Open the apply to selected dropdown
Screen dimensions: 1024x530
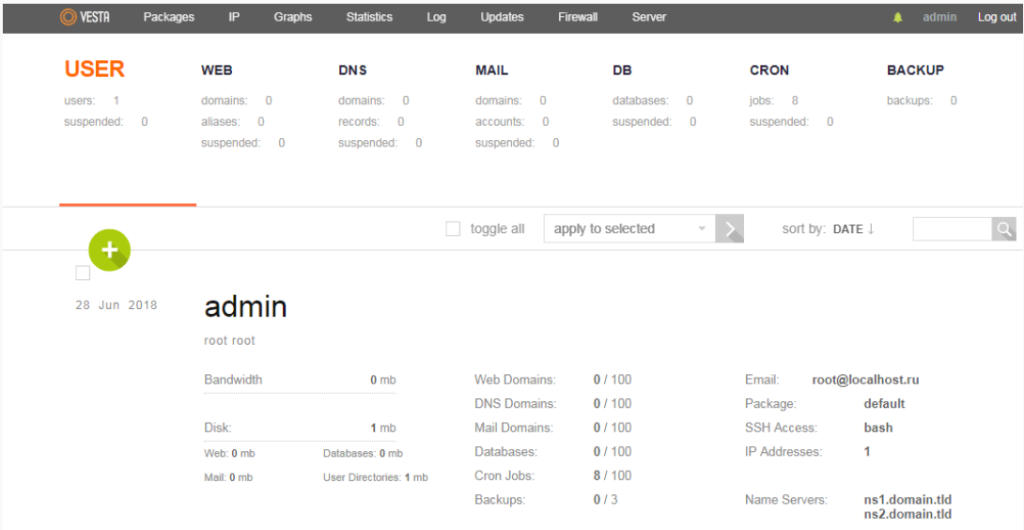point(629,229)
